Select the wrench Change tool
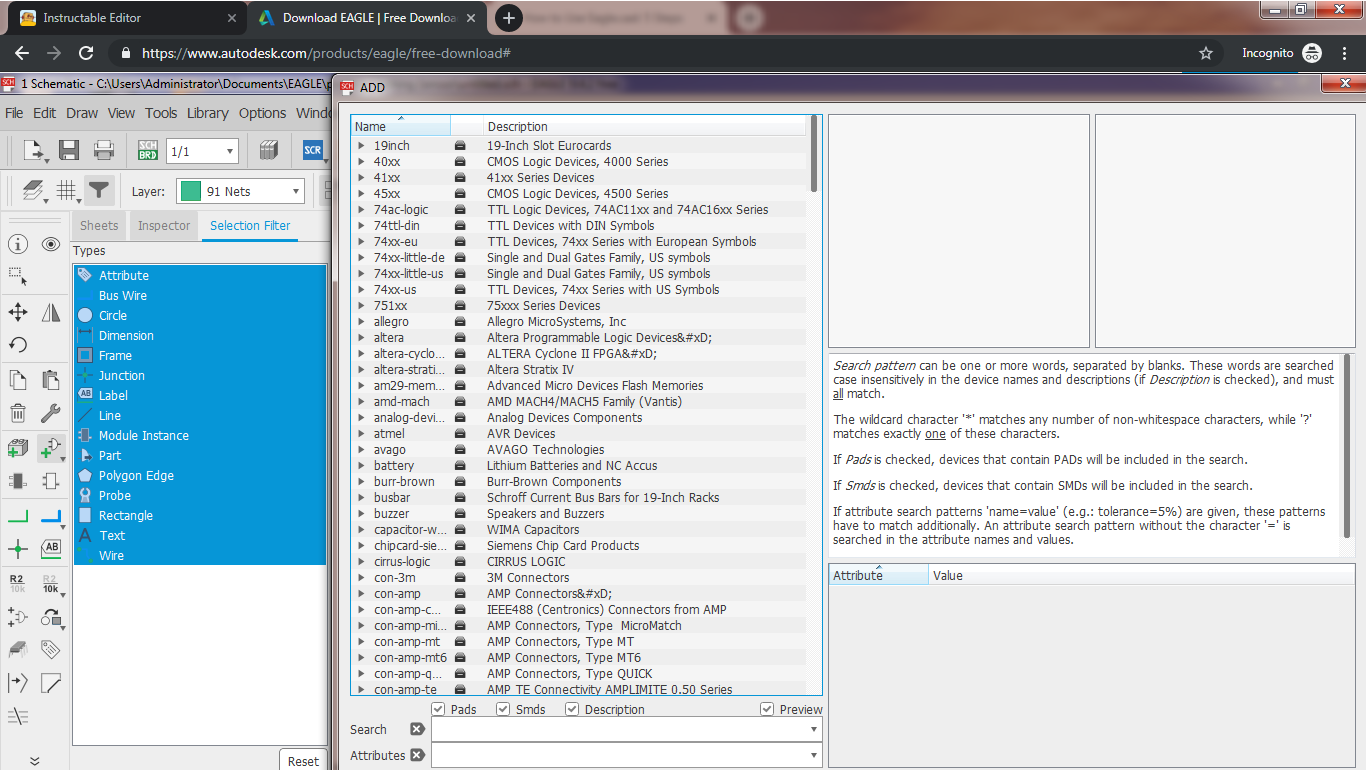Viewport: 1368px width, 770px height. [51, 413]
